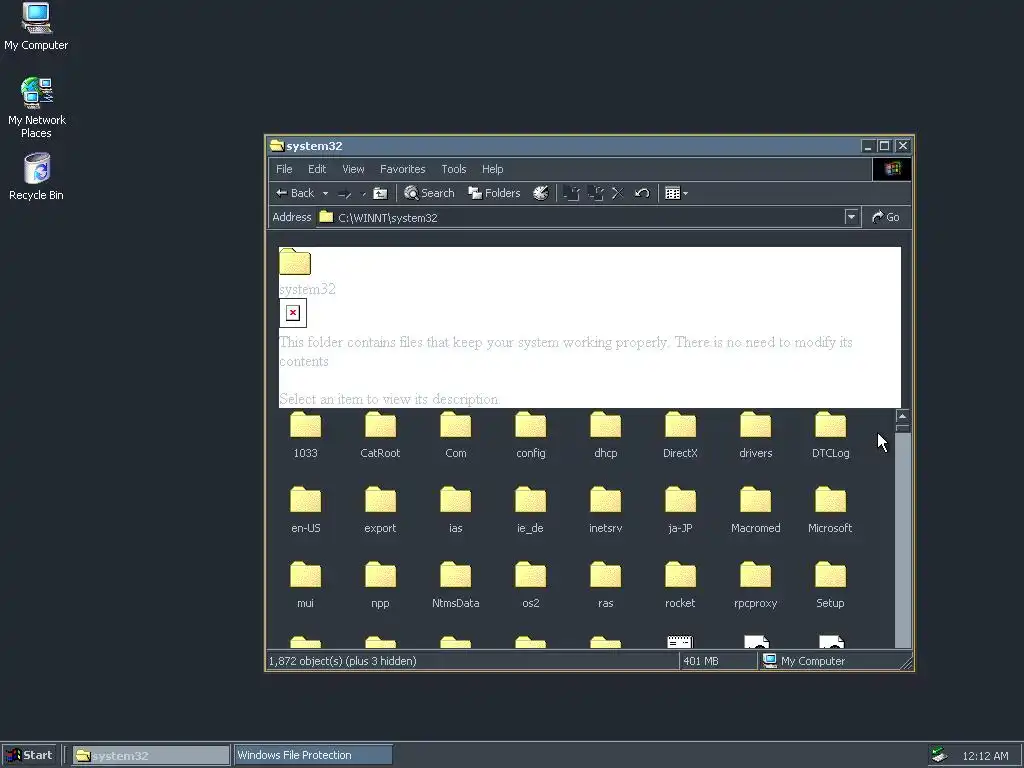Select the ias folder
The height and width of the screenshot is (768, 1024).
[456, 510]
